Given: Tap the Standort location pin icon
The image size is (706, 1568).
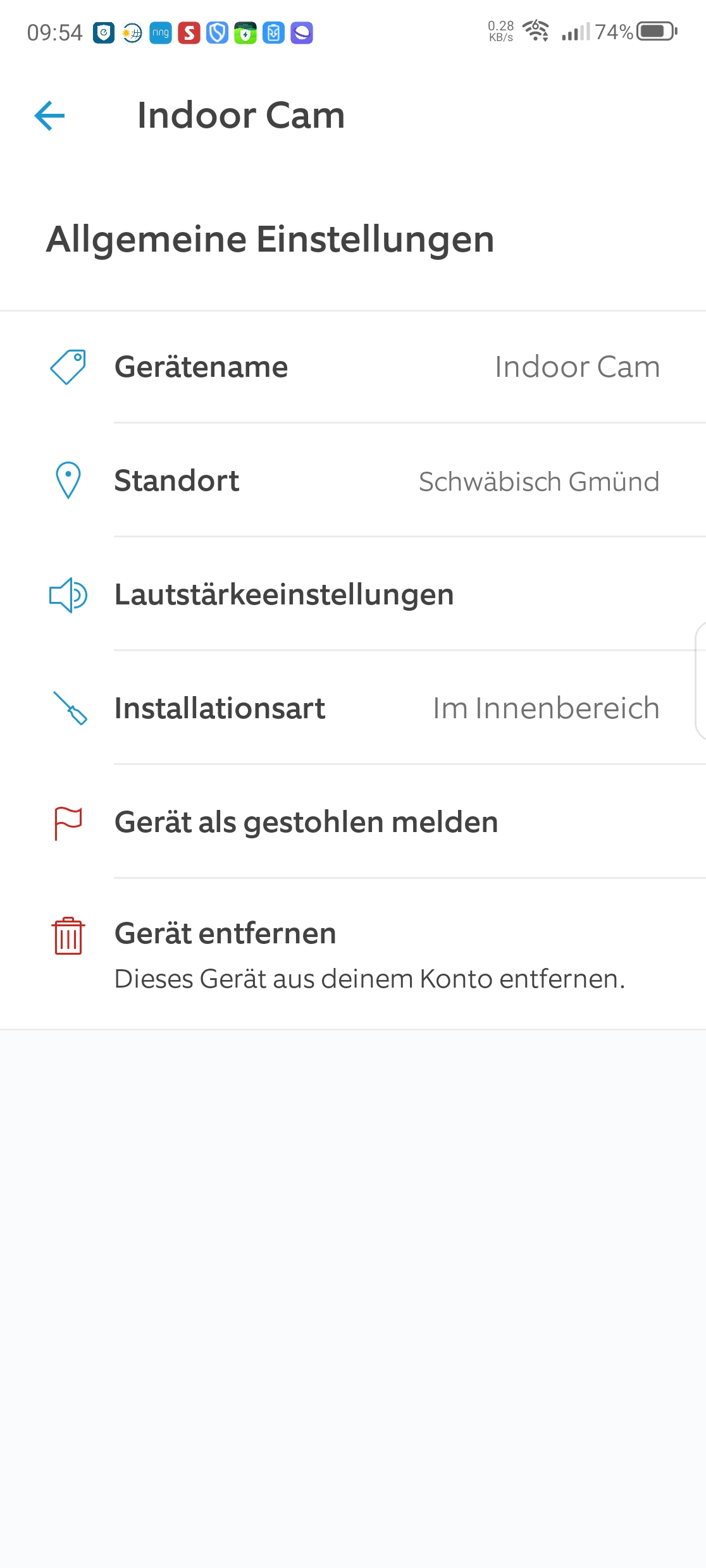Looking at the screenshot, I should [x=68, y=481].
